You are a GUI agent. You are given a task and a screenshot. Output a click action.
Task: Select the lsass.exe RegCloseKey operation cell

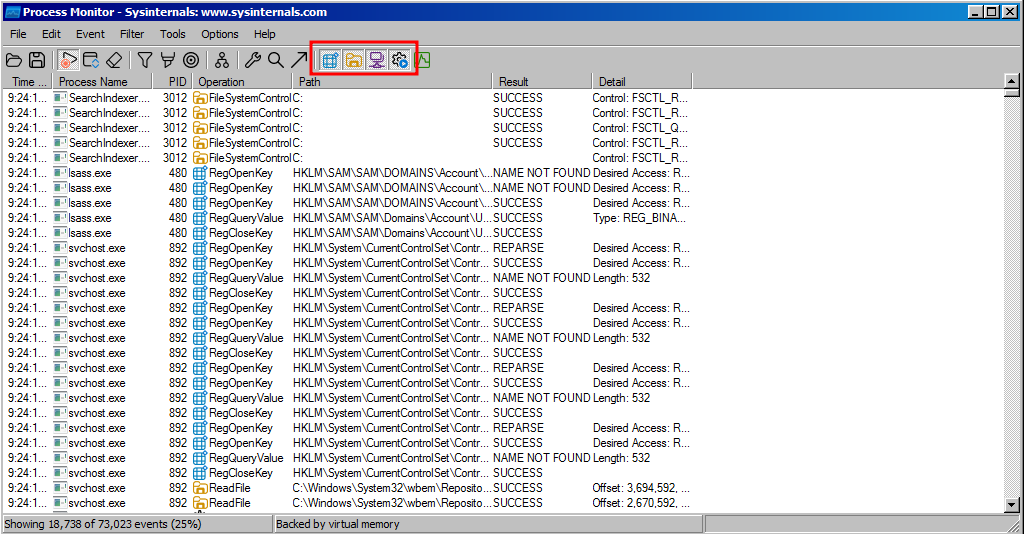(x=241, y=233)
